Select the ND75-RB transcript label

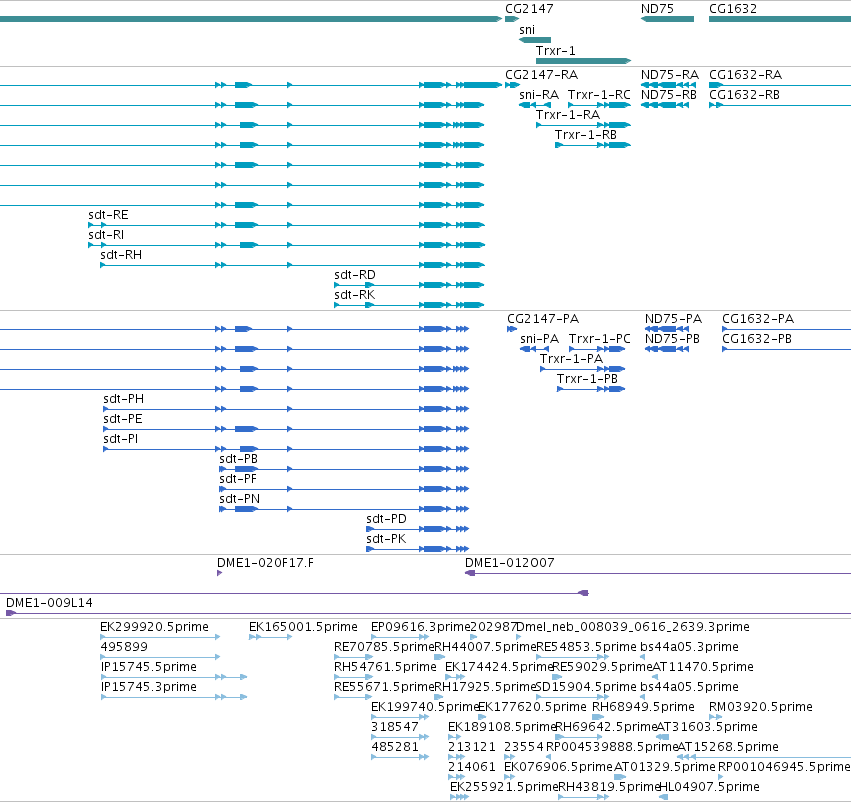coord(669,95)
